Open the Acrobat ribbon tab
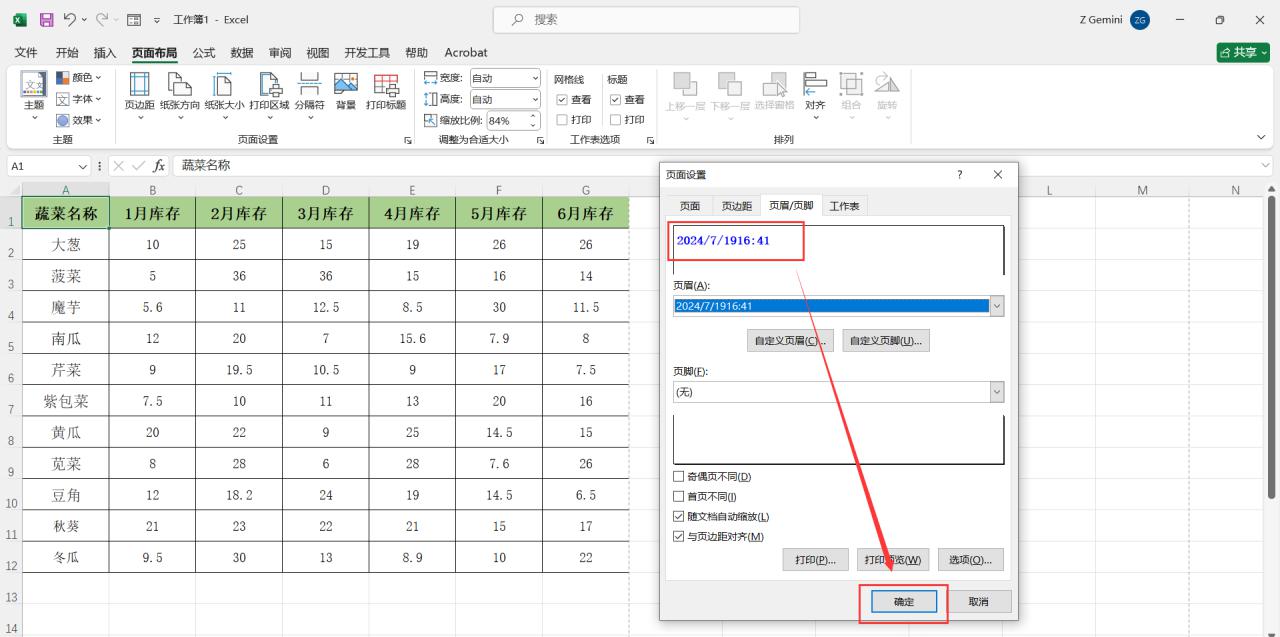 coord(466,52)
